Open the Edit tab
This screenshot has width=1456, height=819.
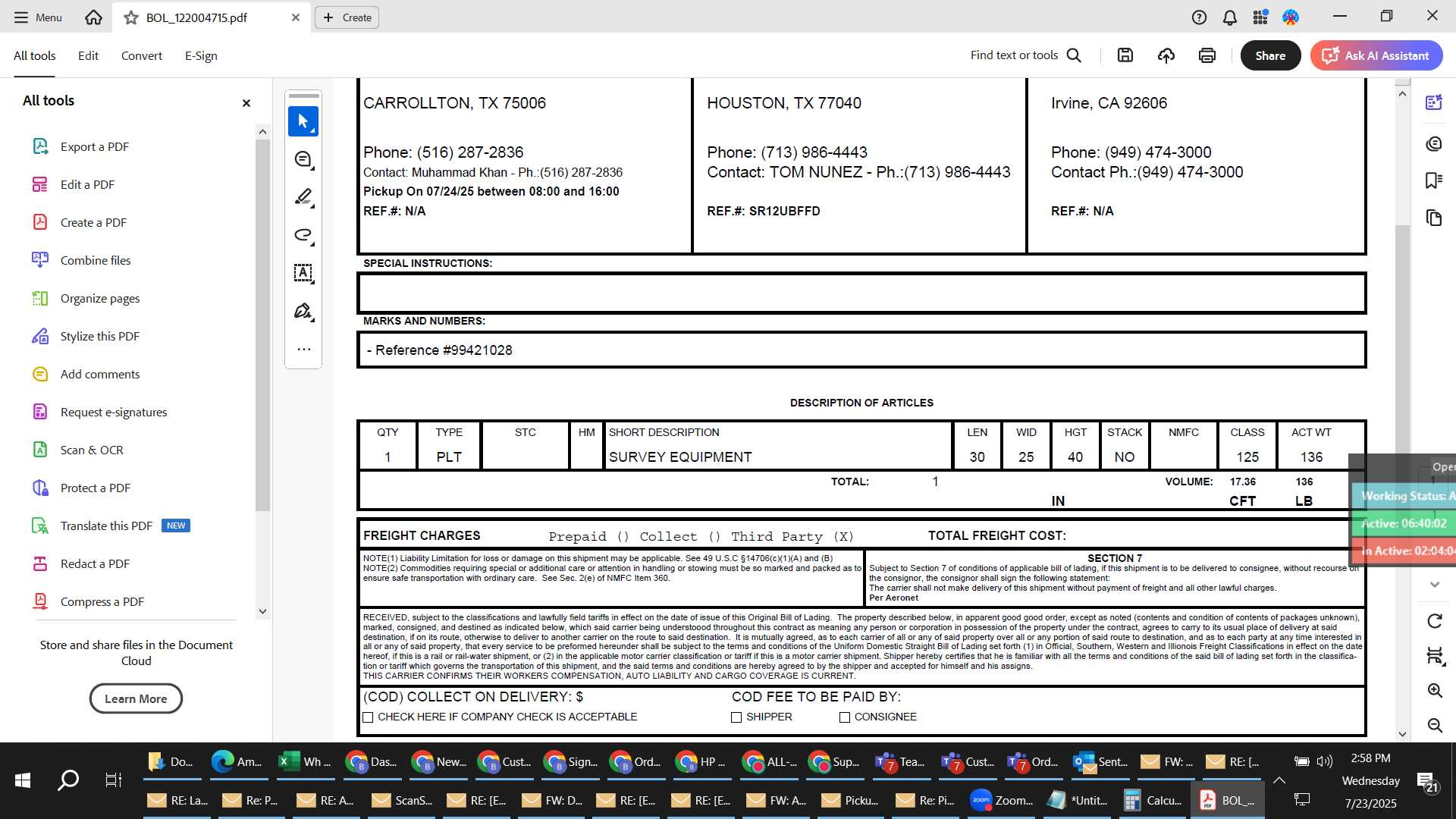point(88,55)
